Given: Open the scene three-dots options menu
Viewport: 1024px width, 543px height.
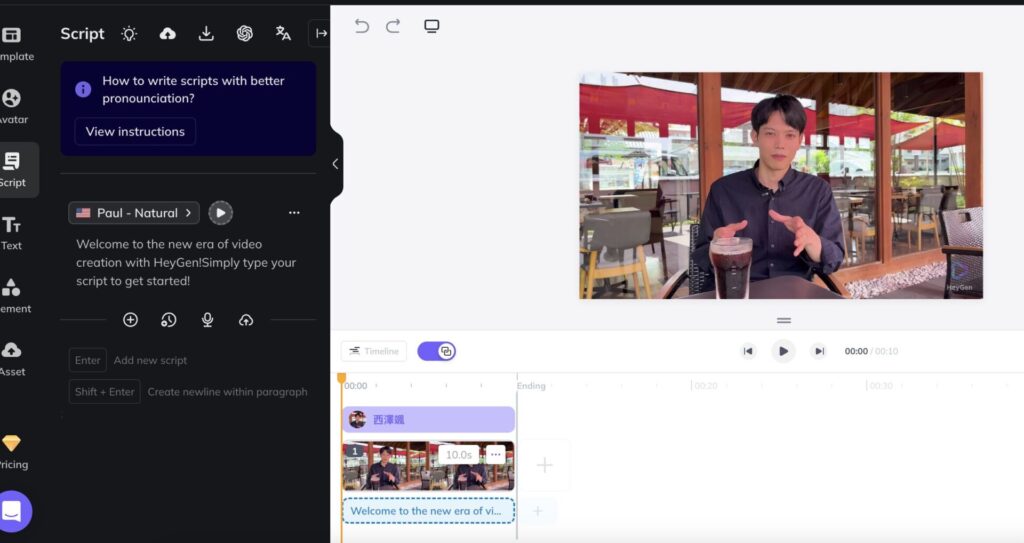Looking at the screenshot, I should coord(496,454).
